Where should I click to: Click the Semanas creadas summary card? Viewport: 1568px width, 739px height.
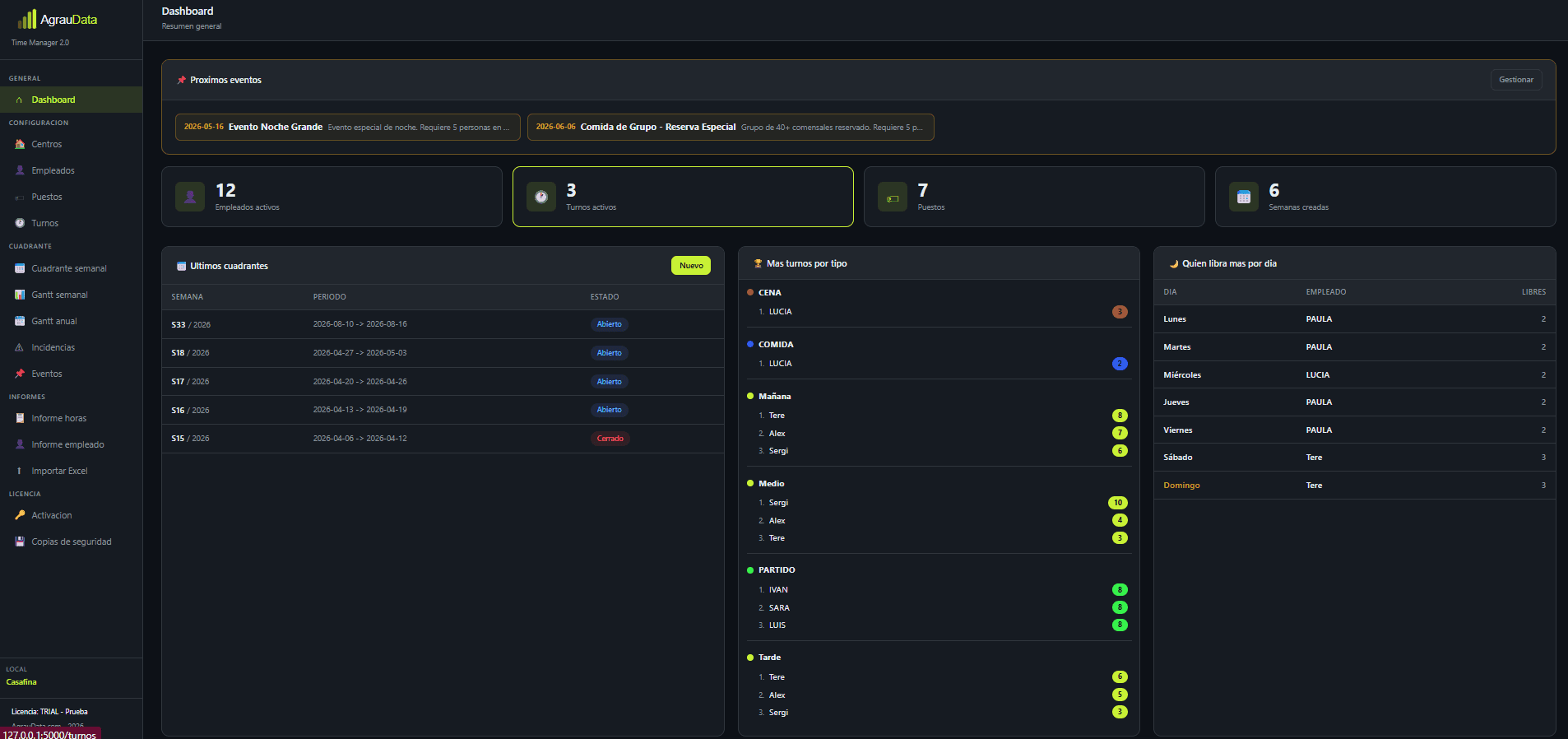[1385, 197]
